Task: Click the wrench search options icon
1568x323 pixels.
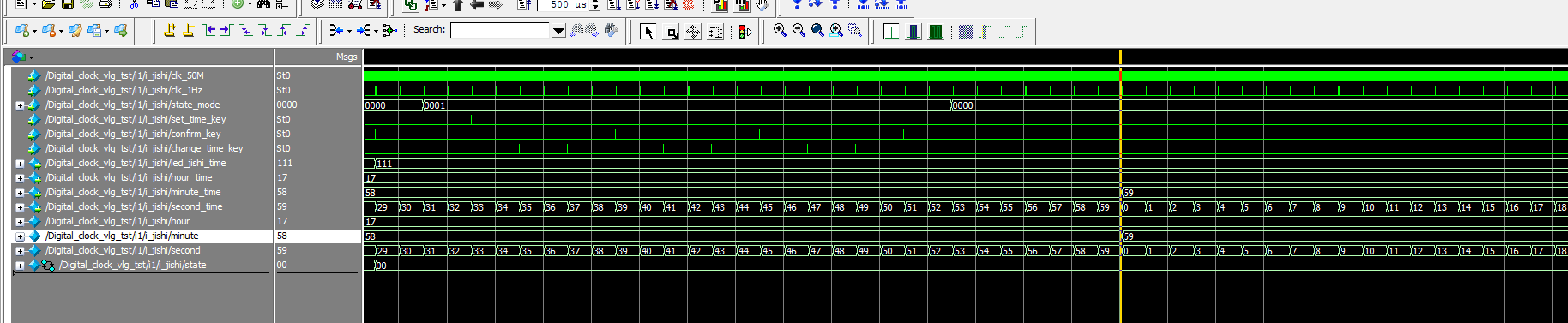Action: (612, 30)
